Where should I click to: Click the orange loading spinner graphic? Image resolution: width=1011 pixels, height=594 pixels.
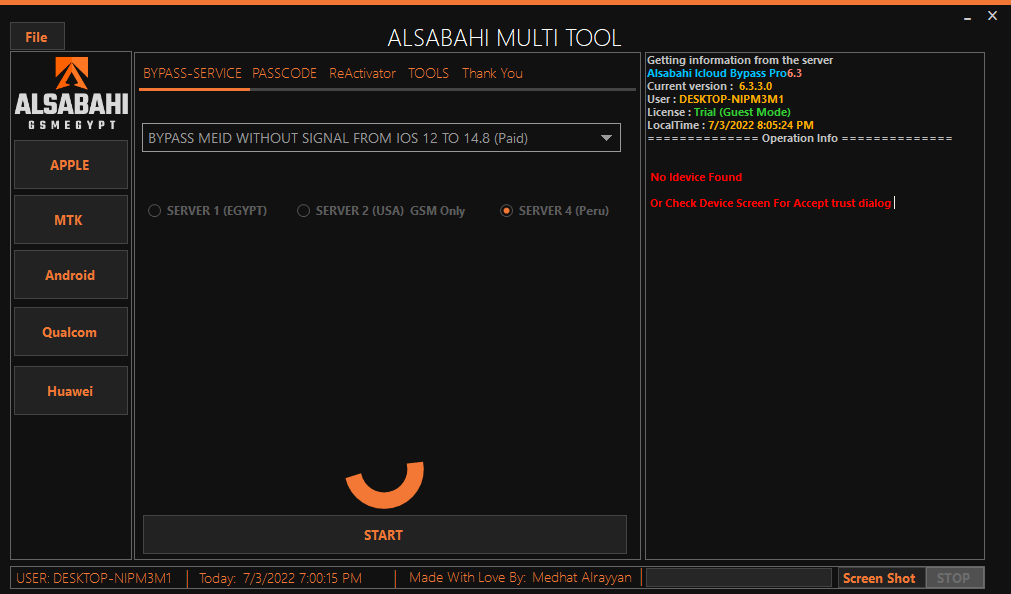pyautogui.click(x=384, y=483)
